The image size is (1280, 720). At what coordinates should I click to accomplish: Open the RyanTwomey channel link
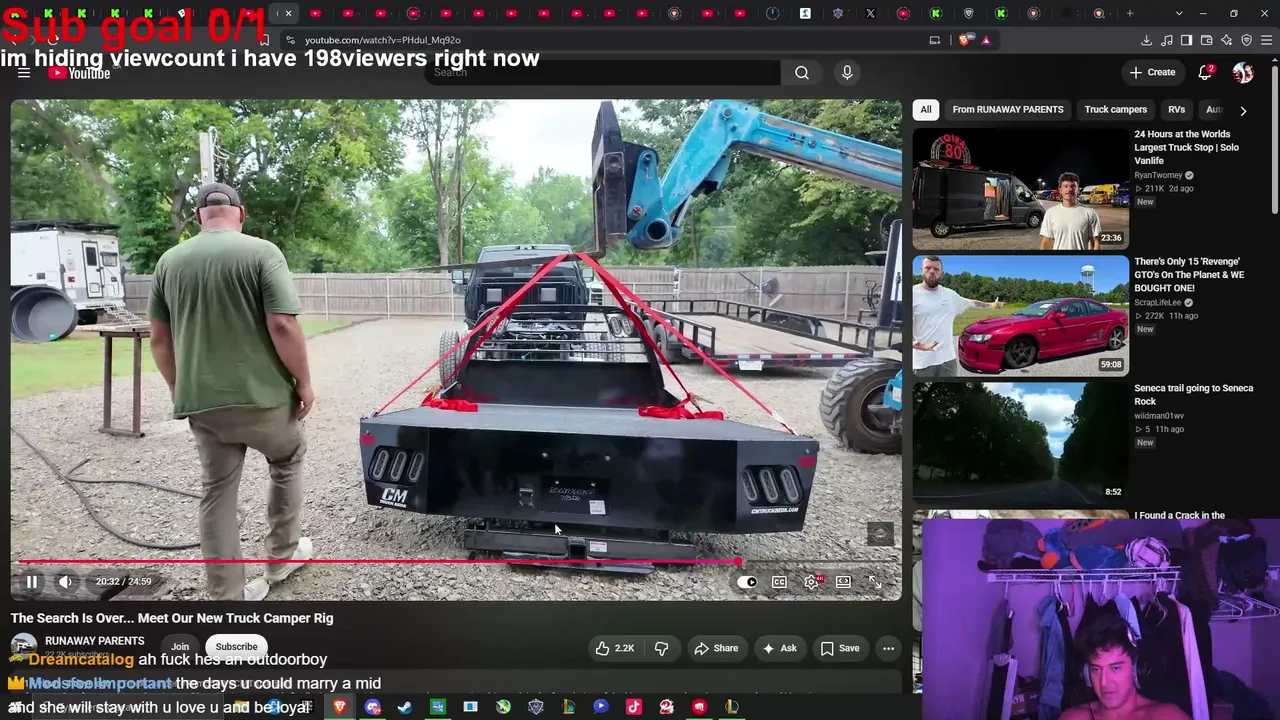click(x=1158, y=175)
